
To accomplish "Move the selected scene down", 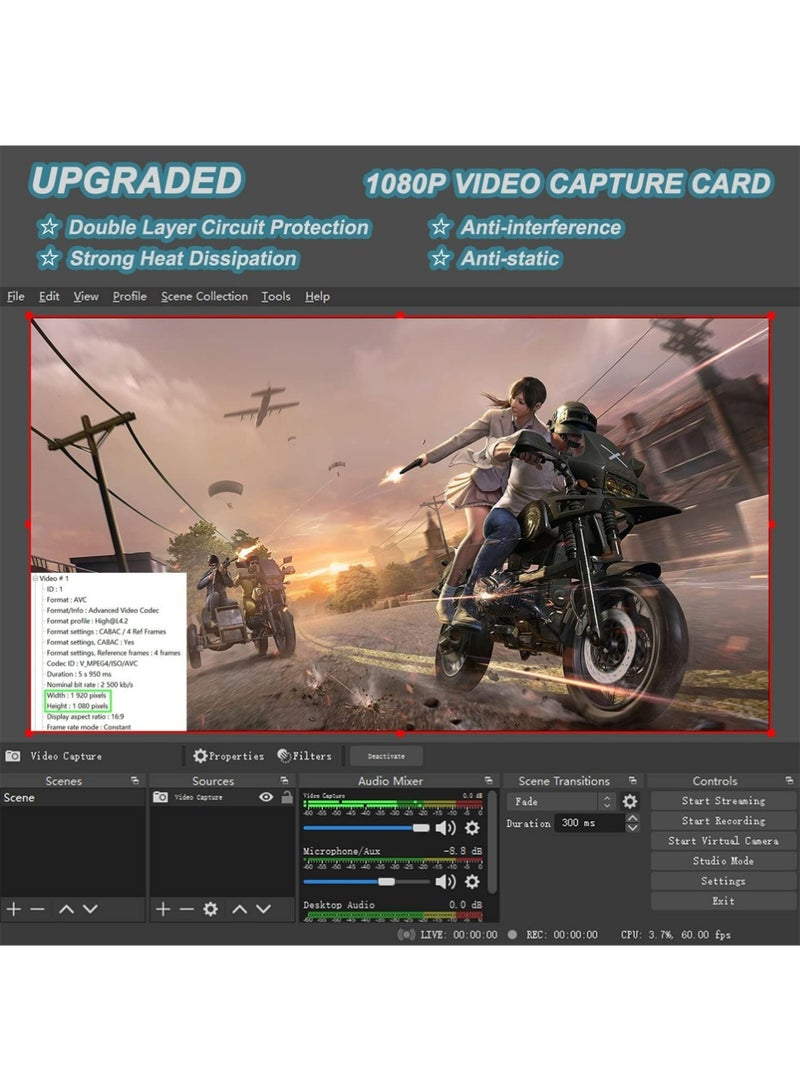I will [x=90, y=909].
